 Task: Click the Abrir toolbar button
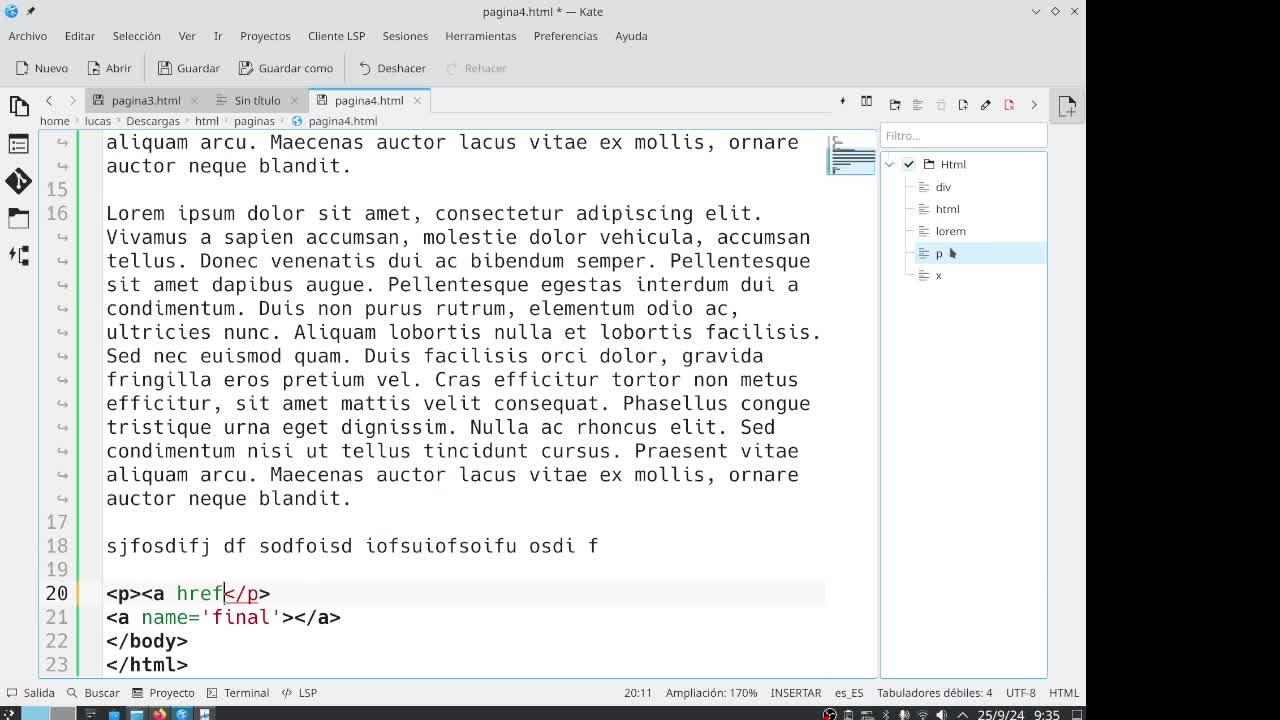(109, 68)
